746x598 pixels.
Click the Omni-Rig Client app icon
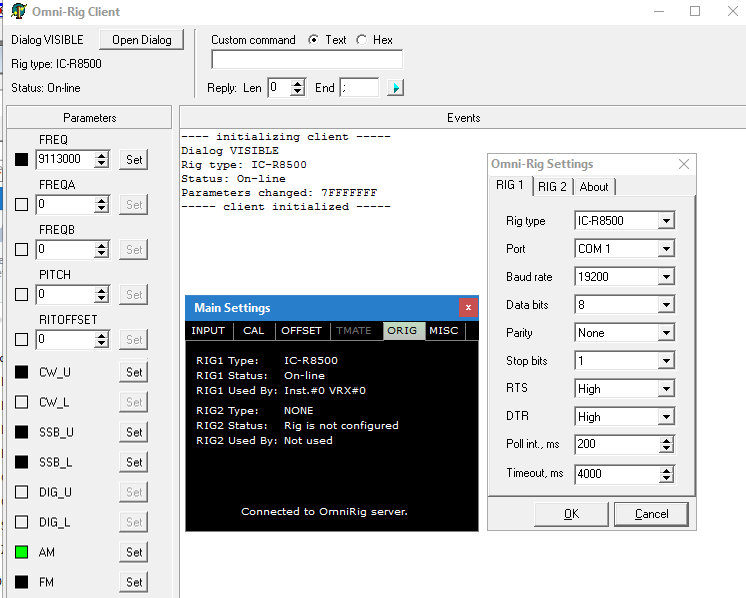tap(19, 11)
